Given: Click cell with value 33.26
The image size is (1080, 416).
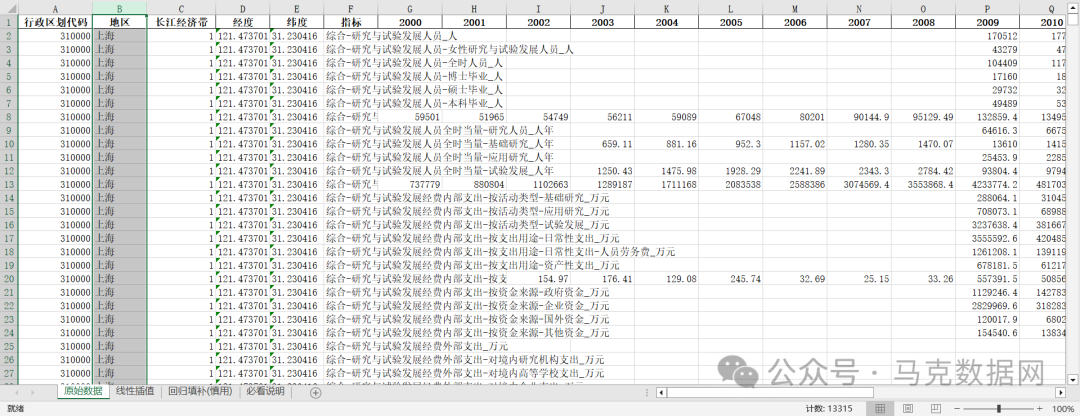Looking at the screenshot, I should (923, 278).
